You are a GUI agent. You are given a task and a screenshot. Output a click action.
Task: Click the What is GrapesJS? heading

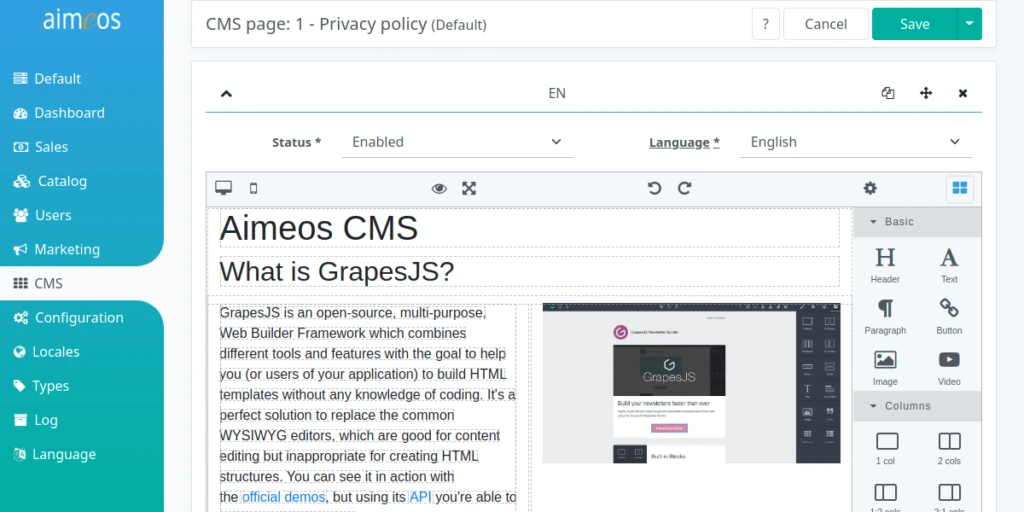click(x=530, y=272)
